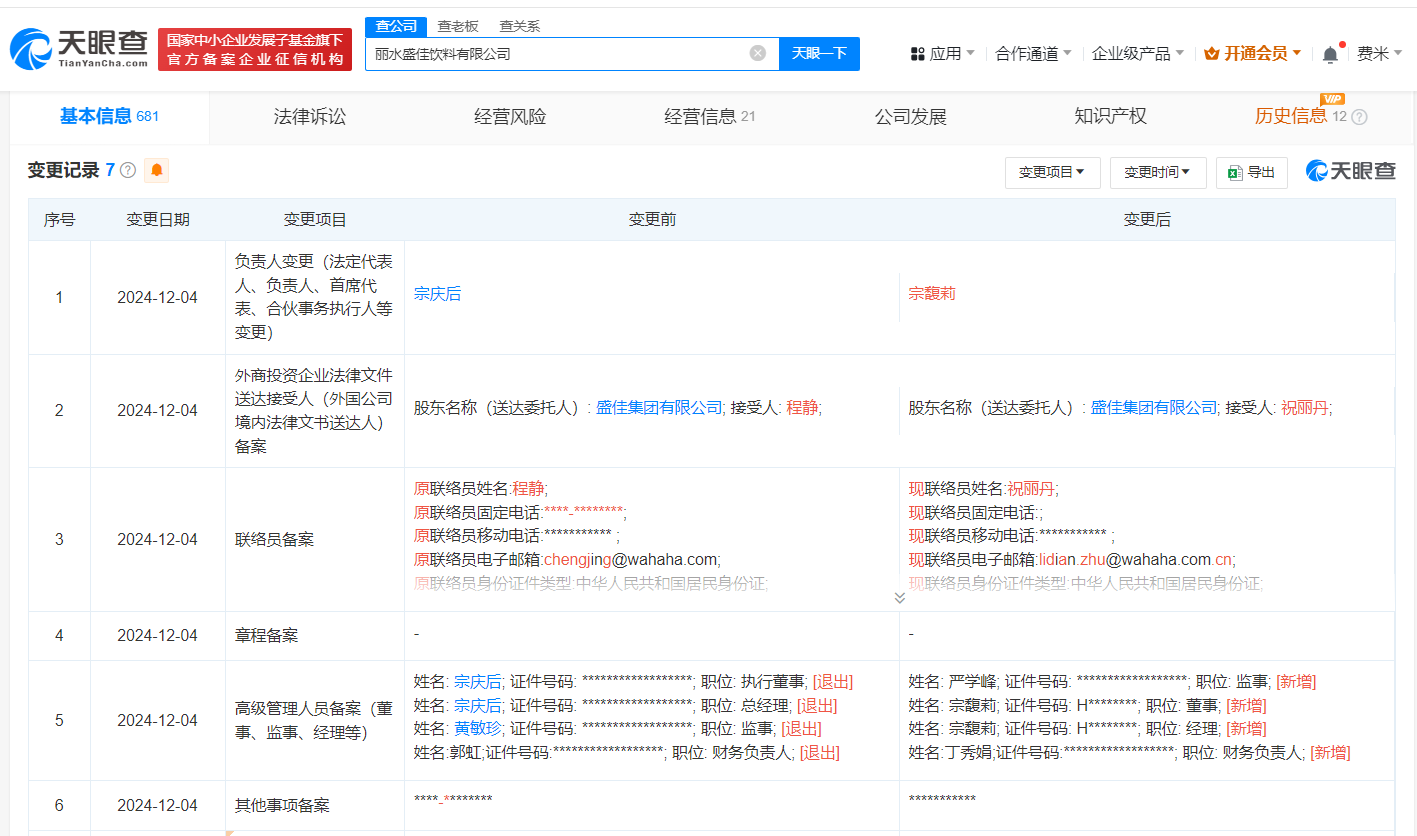Click the 导出 export button
Viewport: 1417px width, 836px height.
coord(1251,172)
